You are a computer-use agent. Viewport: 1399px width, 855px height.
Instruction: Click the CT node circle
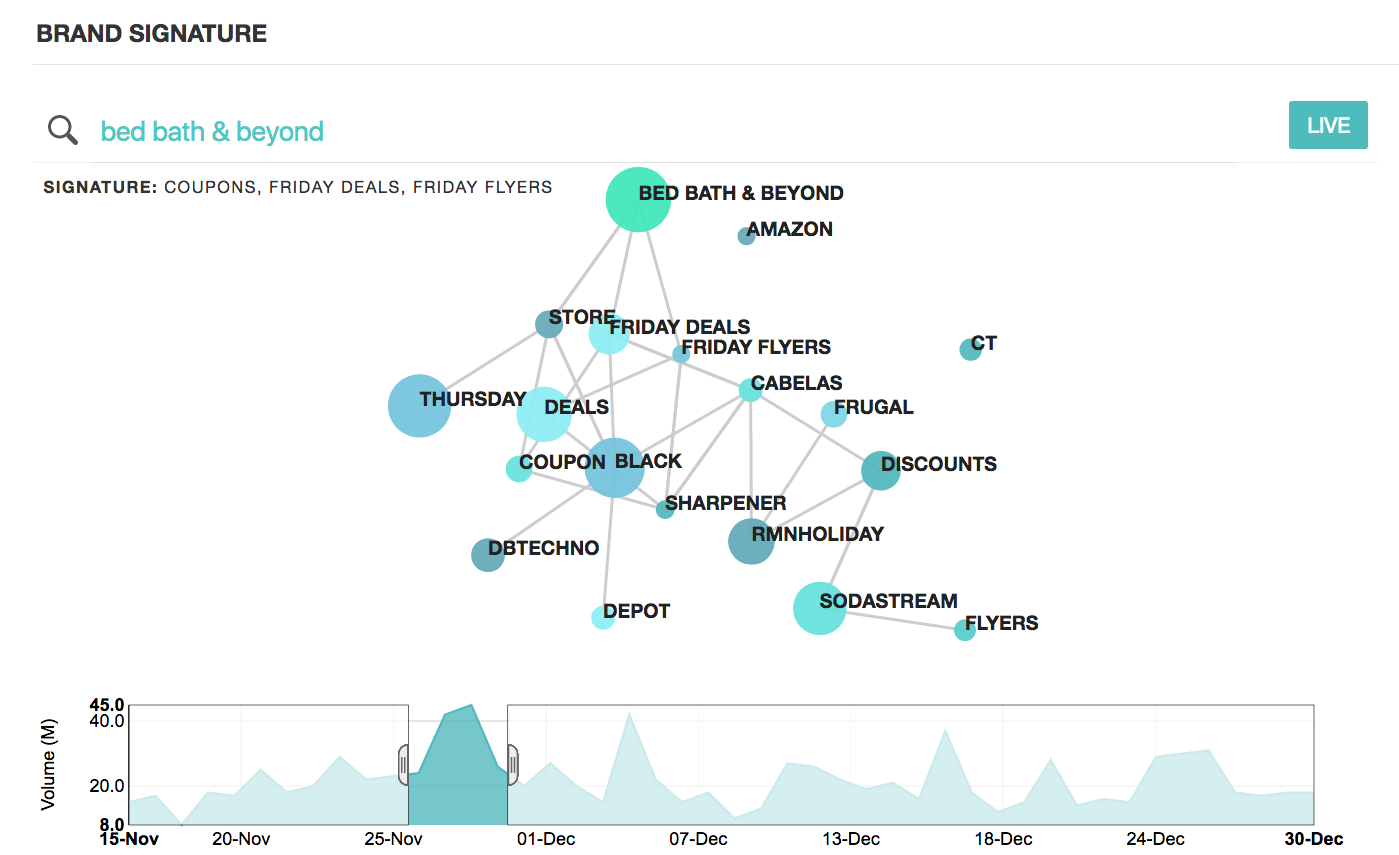point(970,349)
